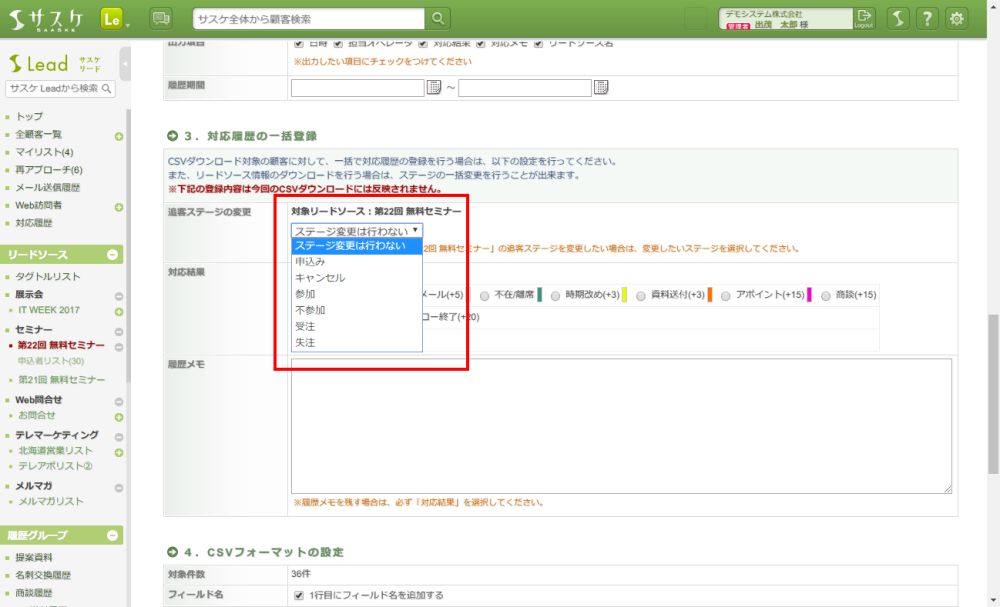Click the Logout icon
Image resolution: width=1000 pixels, height=607 pixels.
tap(864, 18)
